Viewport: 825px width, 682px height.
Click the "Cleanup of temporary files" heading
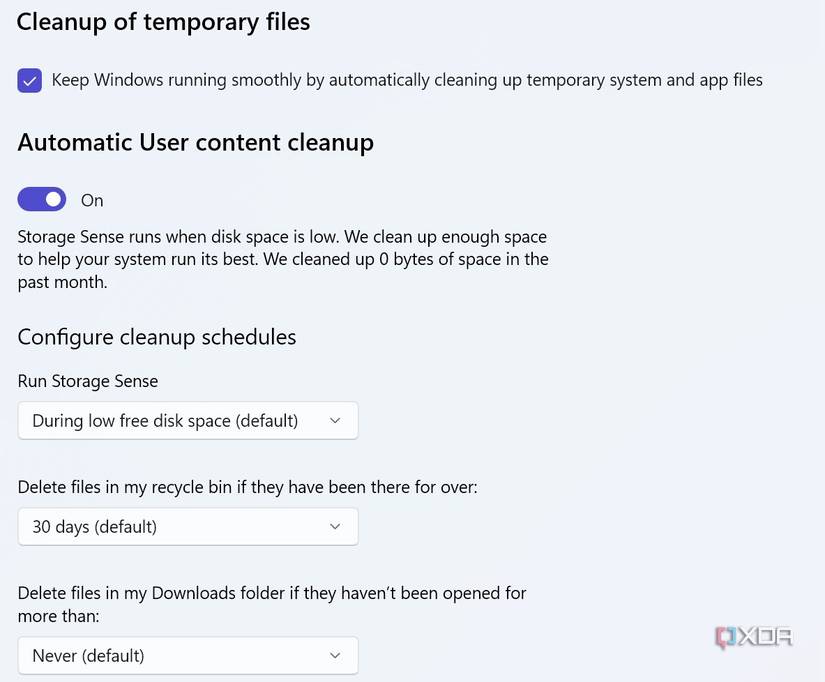163,22
